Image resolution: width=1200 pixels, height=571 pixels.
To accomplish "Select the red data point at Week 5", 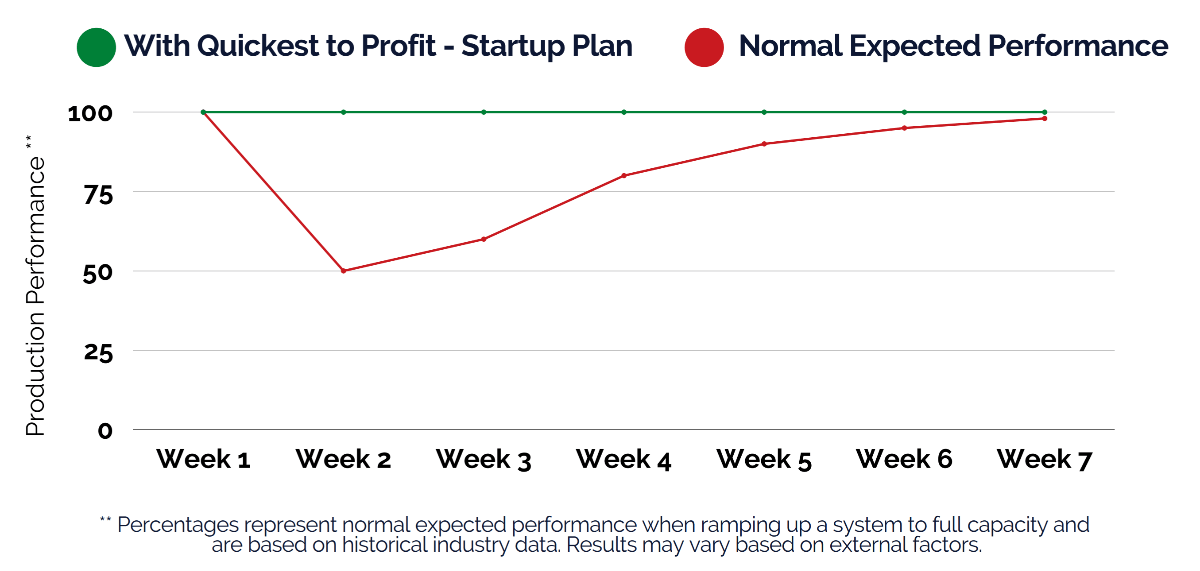I will click(764, 144).
